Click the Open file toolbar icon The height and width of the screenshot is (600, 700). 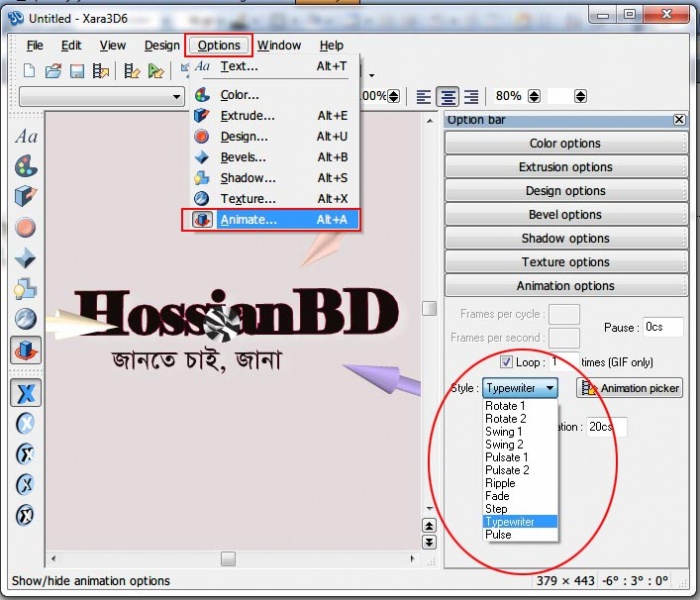pyautogui.click(x=54, y=71)
